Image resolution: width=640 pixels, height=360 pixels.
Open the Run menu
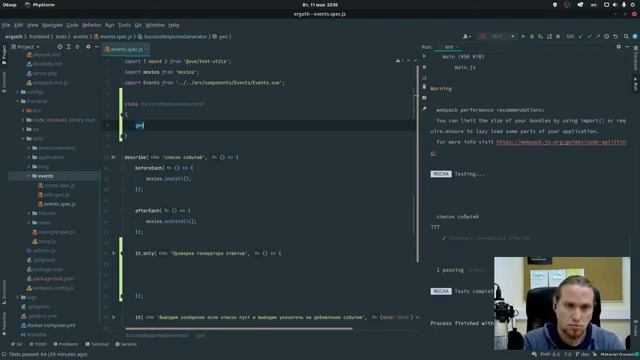tap(109, 25)
